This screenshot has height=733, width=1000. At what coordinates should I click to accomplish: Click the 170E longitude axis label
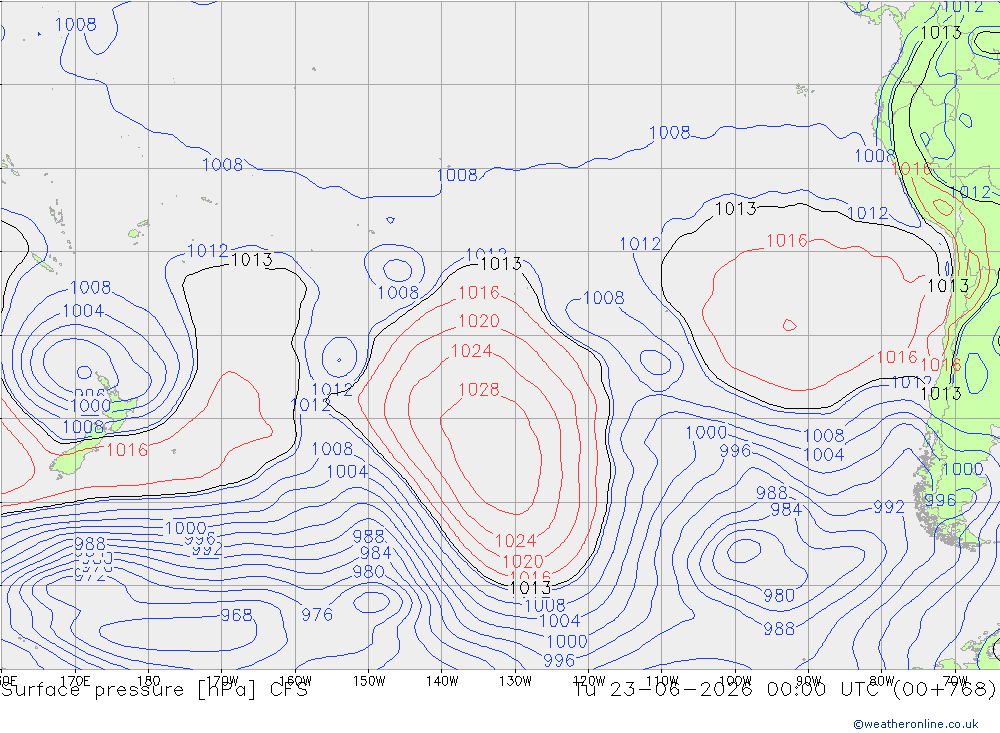[75, 681]
